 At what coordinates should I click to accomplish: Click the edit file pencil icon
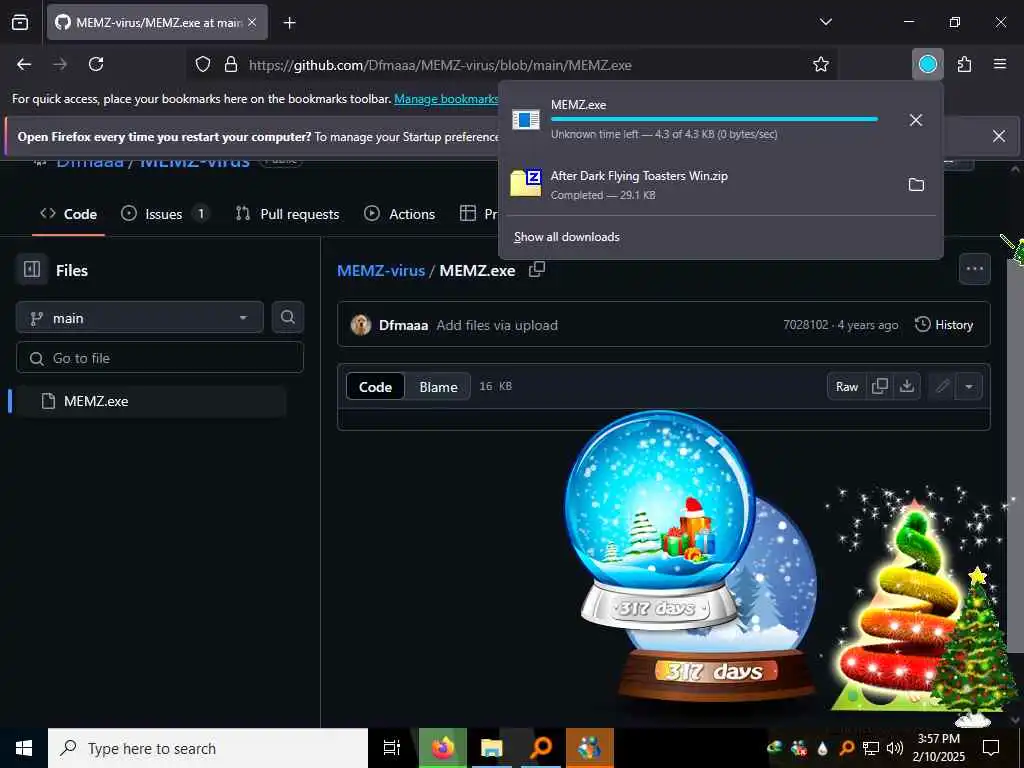pos(942,387)
